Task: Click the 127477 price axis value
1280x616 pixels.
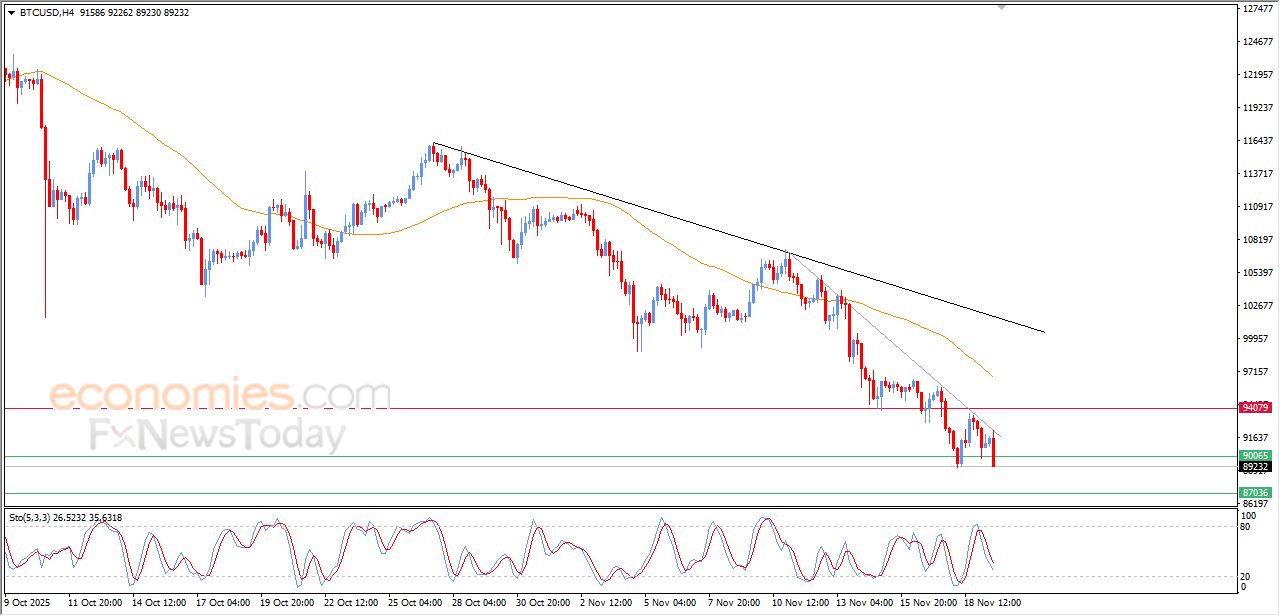Action: click(1257, 9)
